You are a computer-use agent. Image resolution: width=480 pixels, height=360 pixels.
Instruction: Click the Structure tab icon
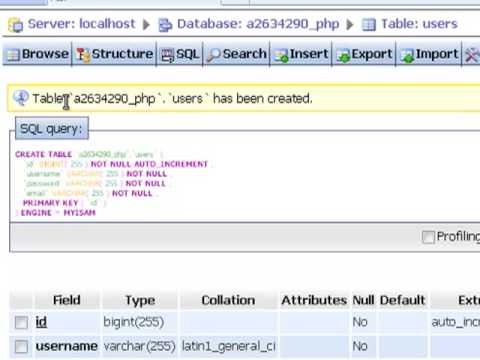pos(83,55)
